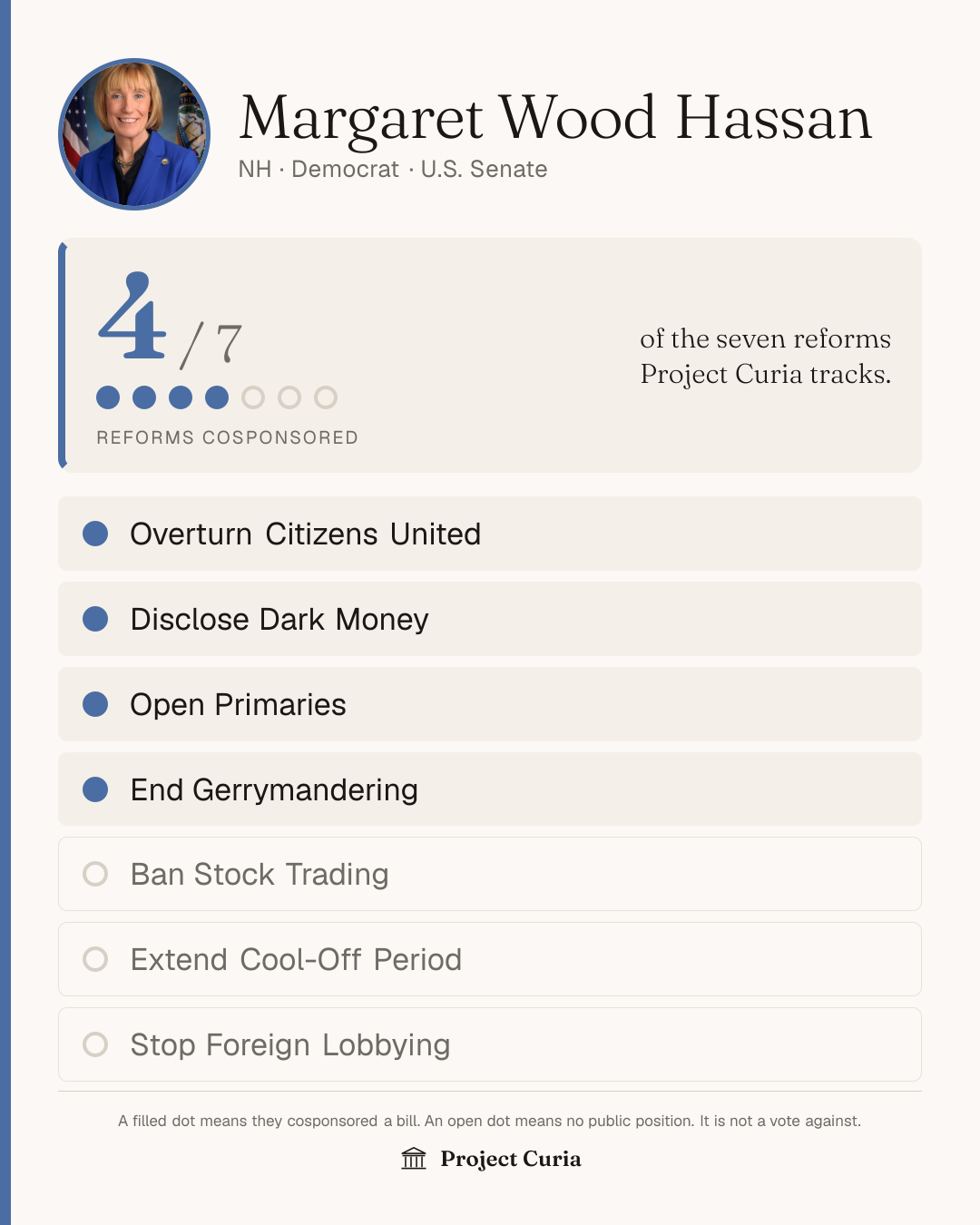Click the large 4 score numeral
This screenshot has width=980, height=1225.
coord(132,316)
